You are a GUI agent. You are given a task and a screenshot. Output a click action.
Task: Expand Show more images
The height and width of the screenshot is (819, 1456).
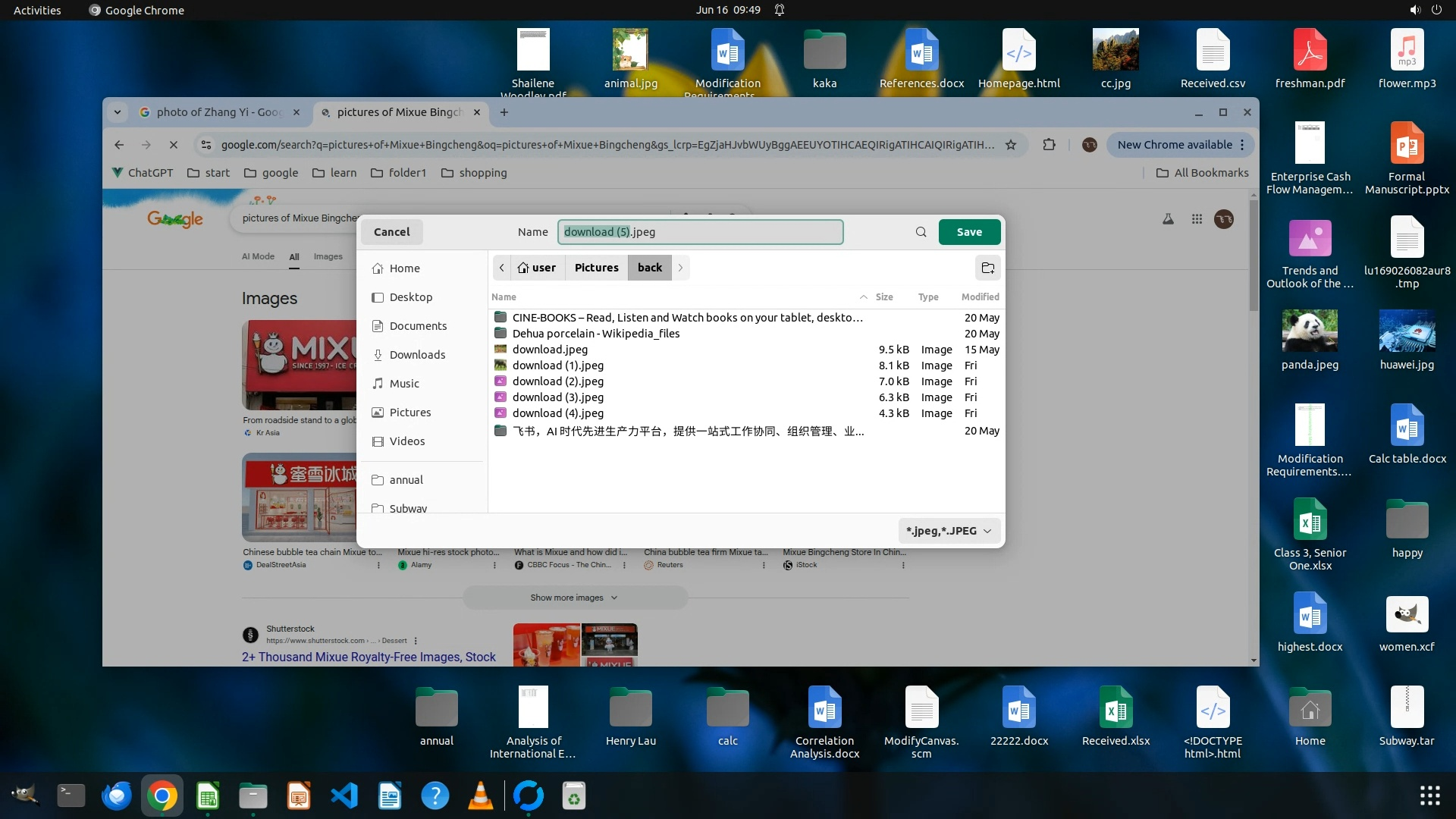click(x=574, y=598)
